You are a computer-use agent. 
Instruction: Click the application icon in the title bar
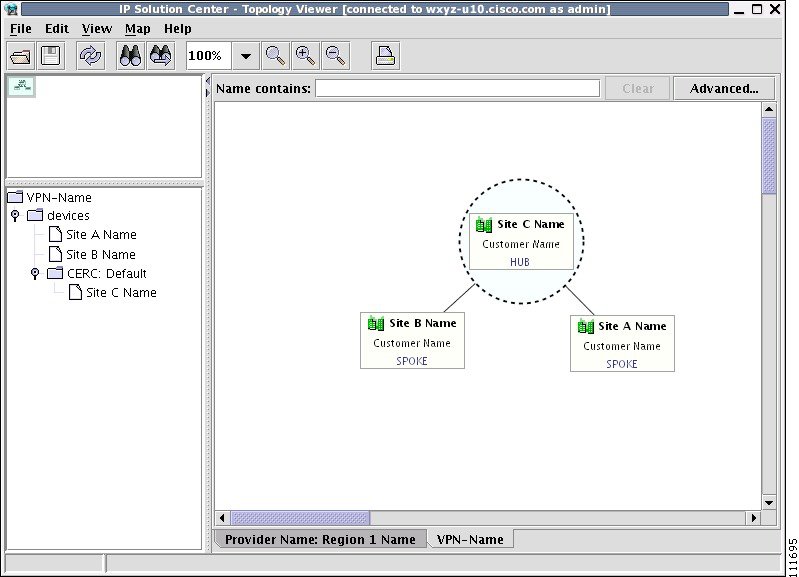coord(11,9)
